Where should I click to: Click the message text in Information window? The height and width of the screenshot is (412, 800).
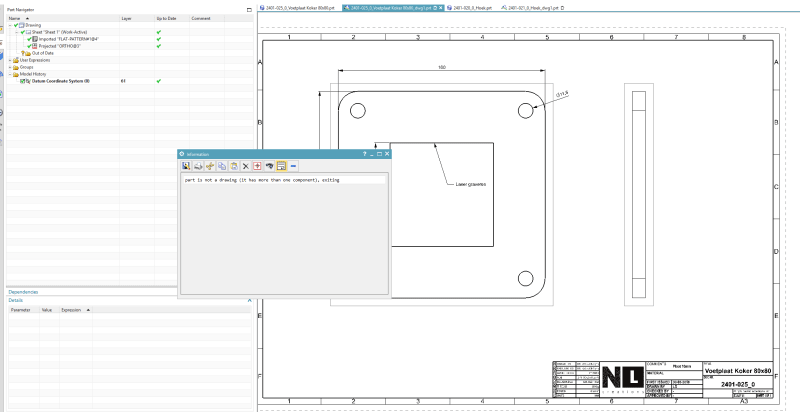pos(262,180)
